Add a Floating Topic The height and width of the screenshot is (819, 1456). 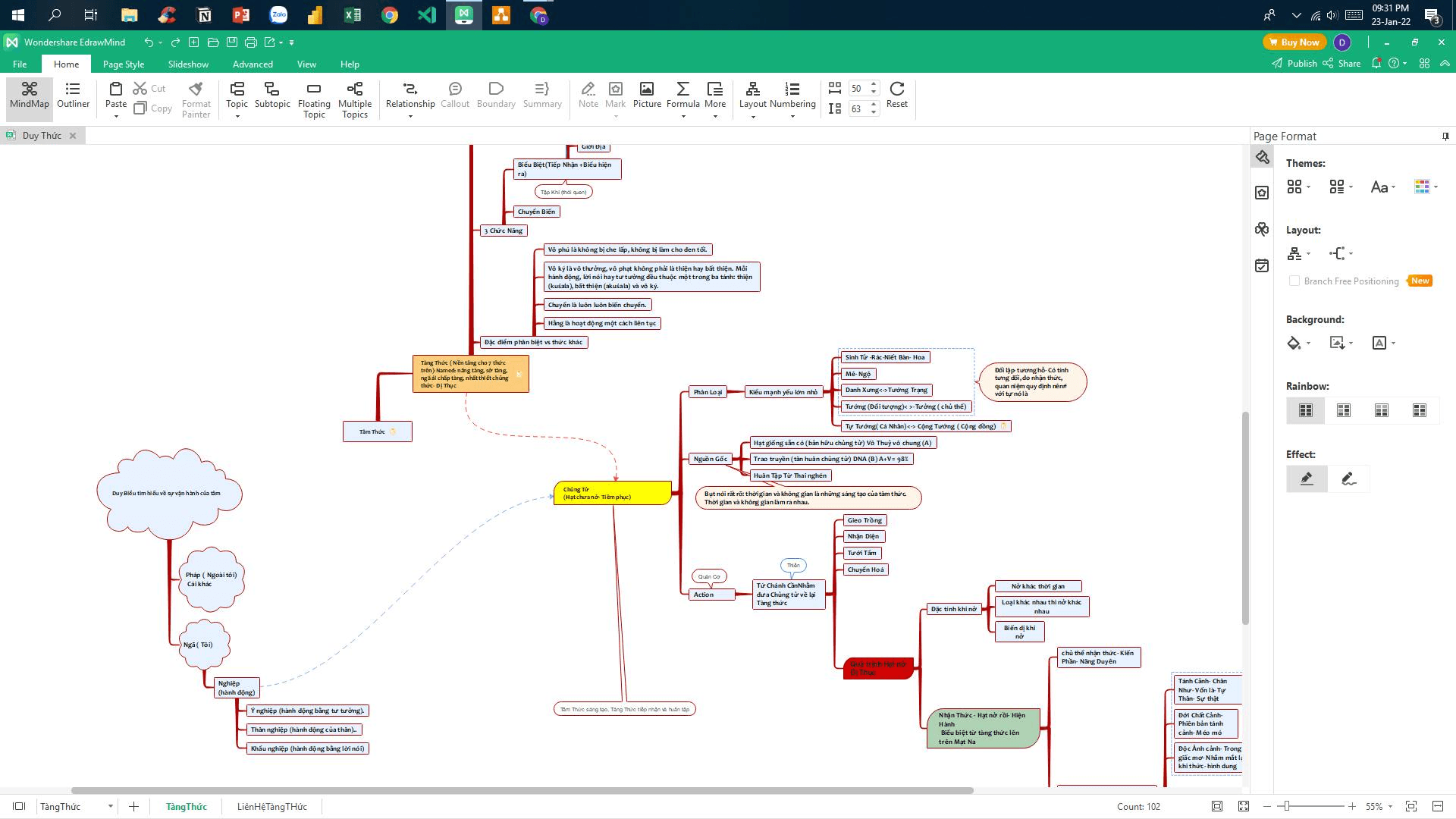[314, 100]
